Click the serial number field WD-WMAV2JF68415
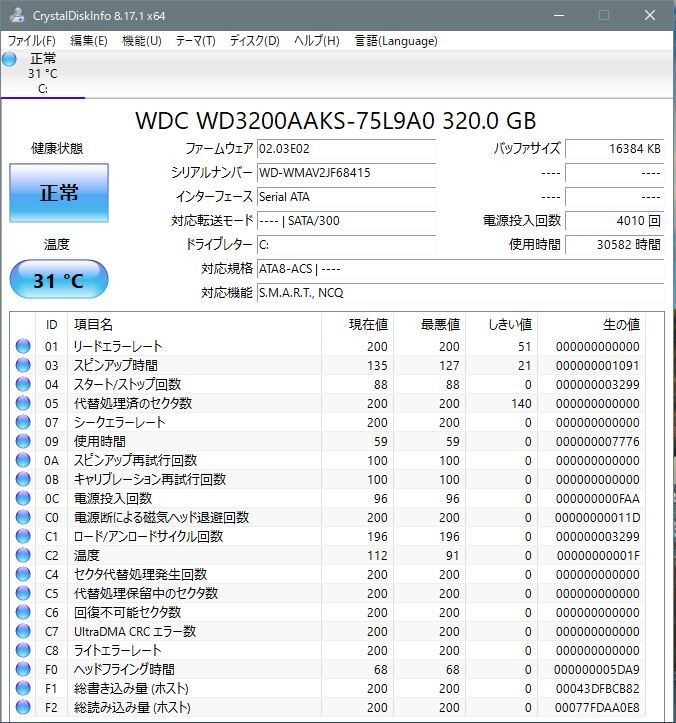This screenshot has width=676, height=723. click(346, 173)
